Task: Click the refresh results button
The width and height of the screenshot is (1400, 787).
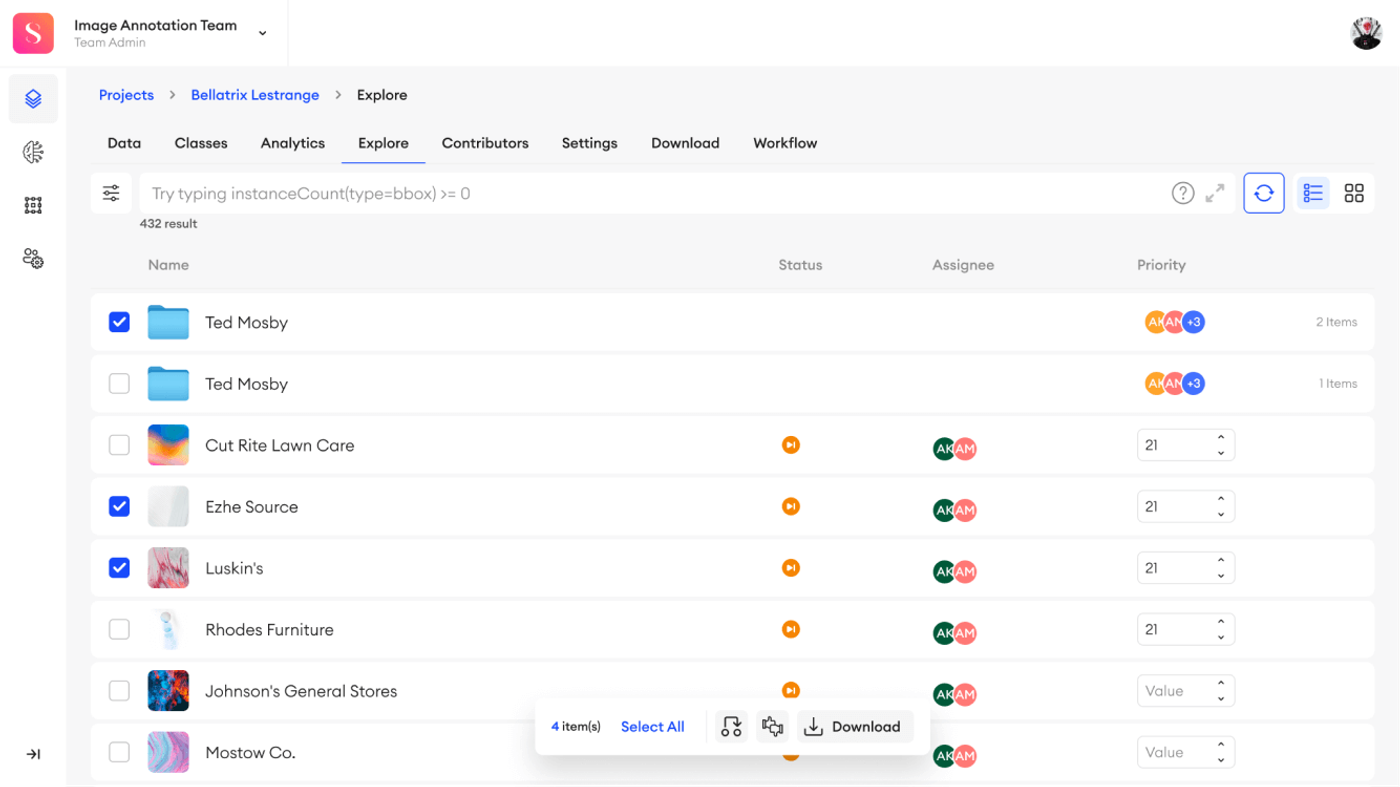Action: coord(1264,193)
